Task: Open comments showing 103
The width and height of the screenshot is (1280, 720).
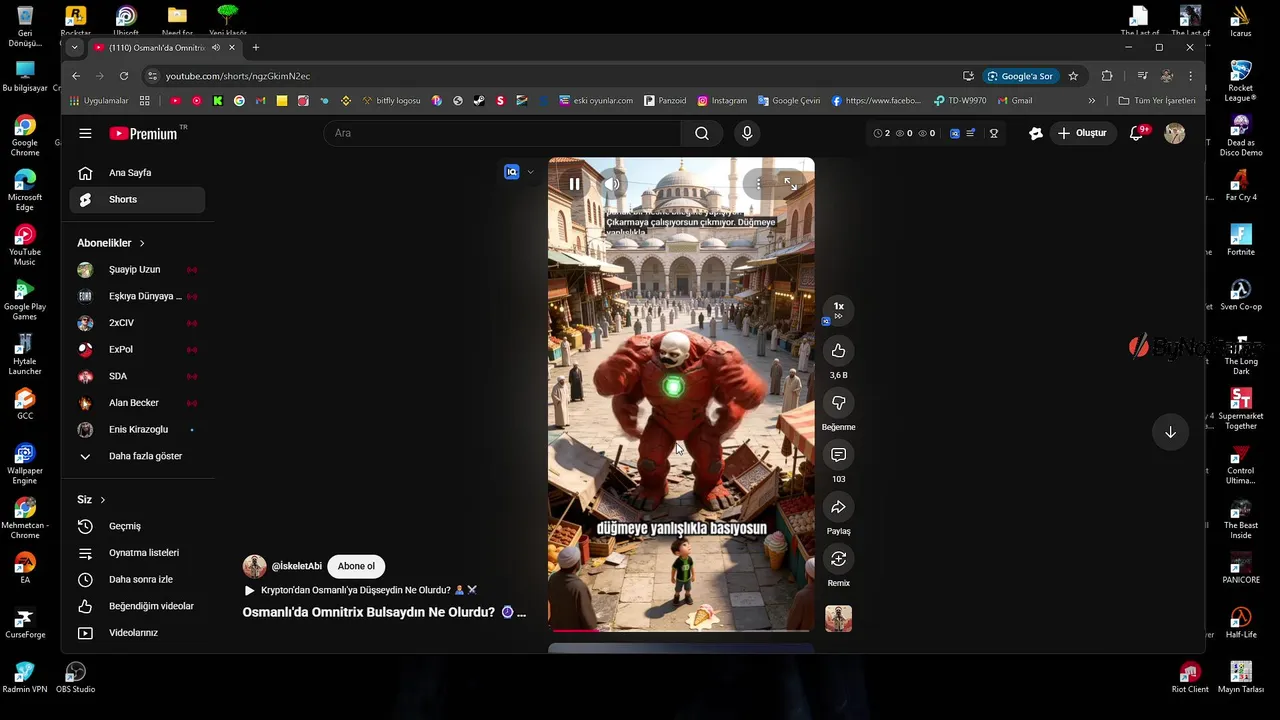Action: (838, 455)
